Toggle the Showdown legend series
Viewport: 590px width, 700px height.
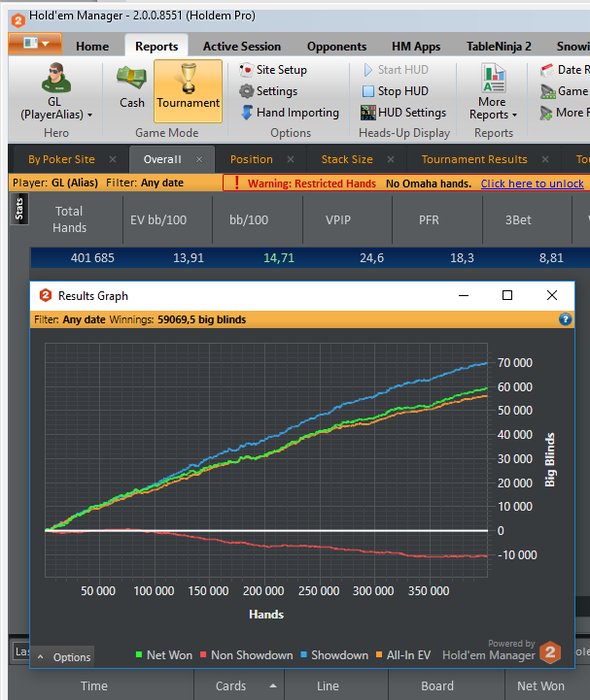[334, 655]
